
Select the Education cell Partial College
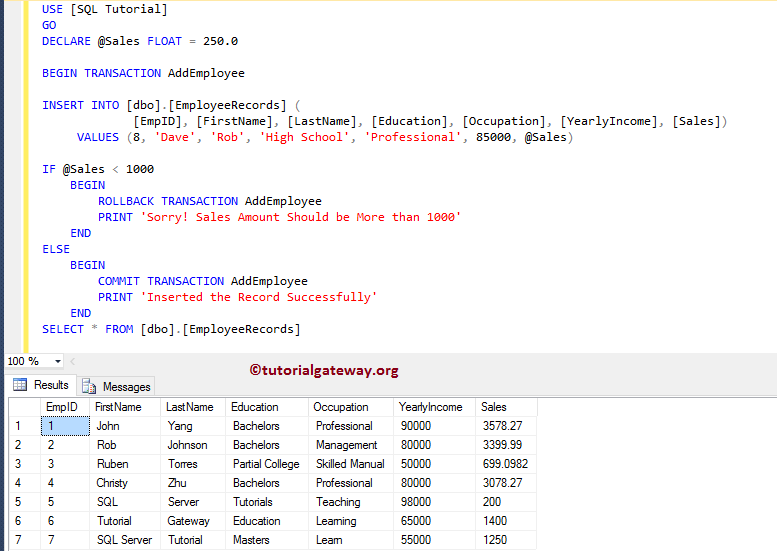(x=266, y=464)
